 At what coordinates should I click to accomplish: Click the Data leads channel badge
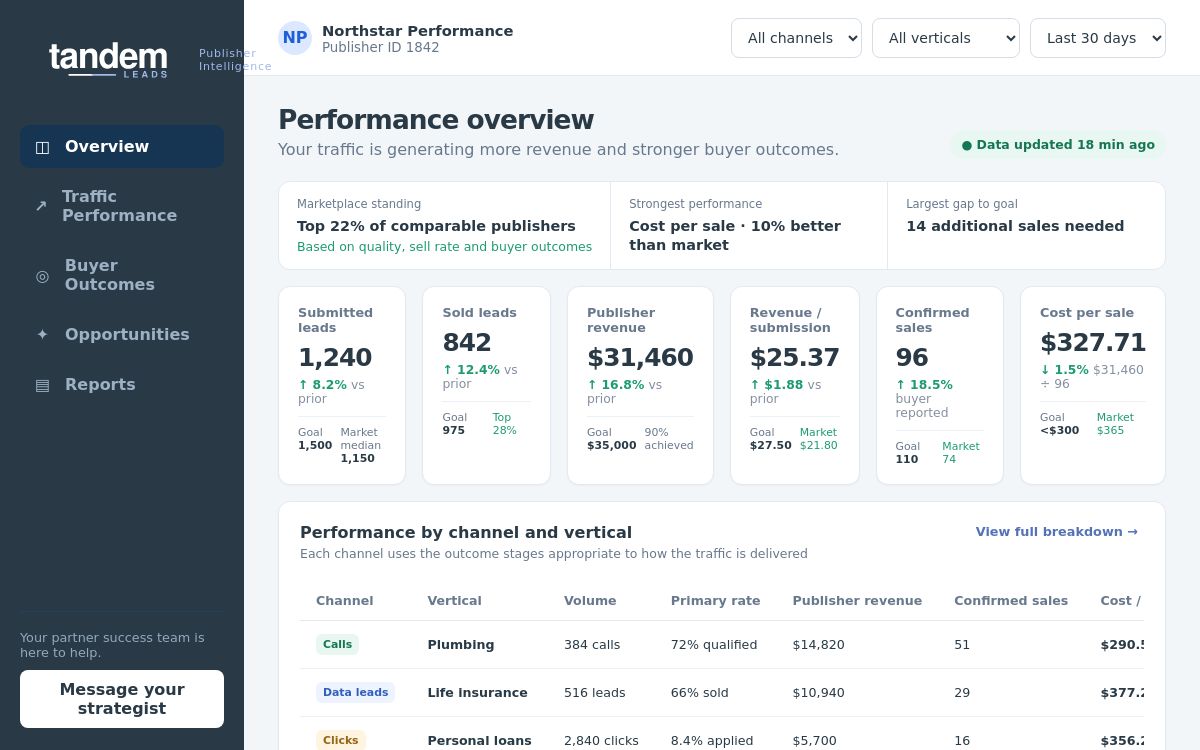(x=355, y=693)
